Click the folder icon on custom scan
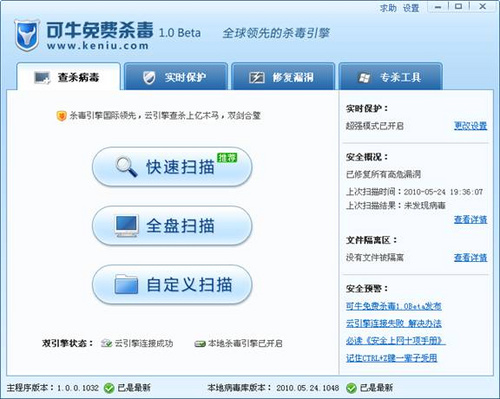This screenshot has height=399, width=500. pos(126,284)
